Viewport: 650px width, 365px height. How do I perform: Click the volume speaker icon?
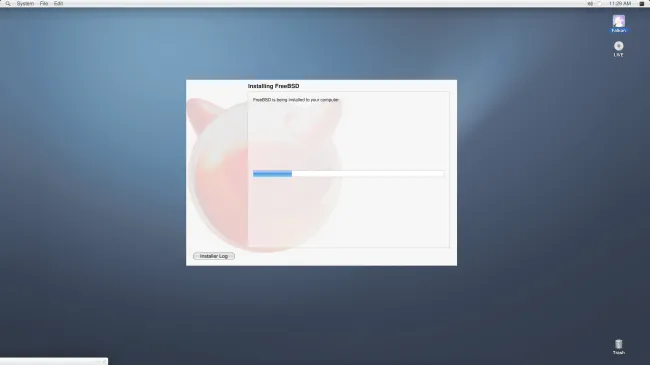(x=590, y=3)
